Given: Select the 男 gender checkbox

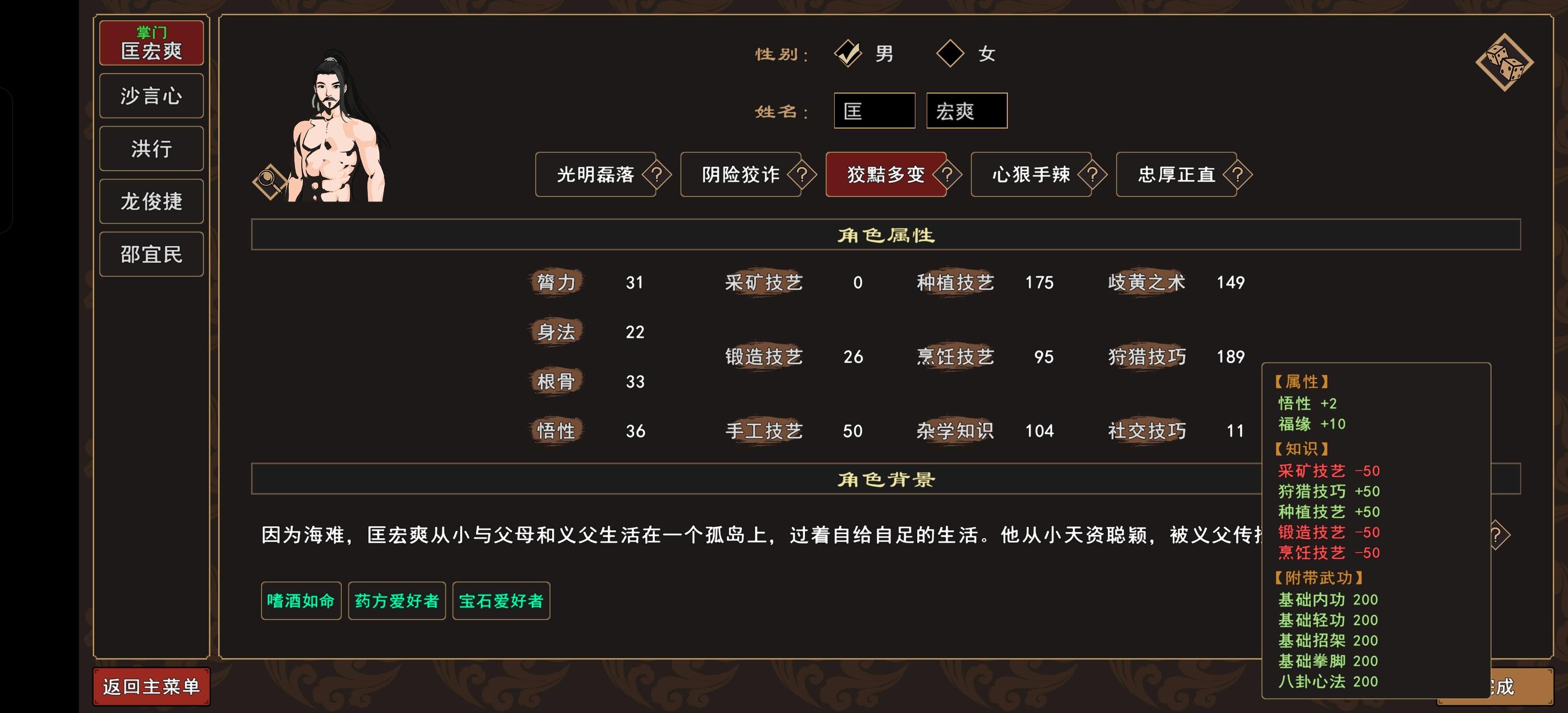Looking at the screenshot, I should click(x=848, y=54).
